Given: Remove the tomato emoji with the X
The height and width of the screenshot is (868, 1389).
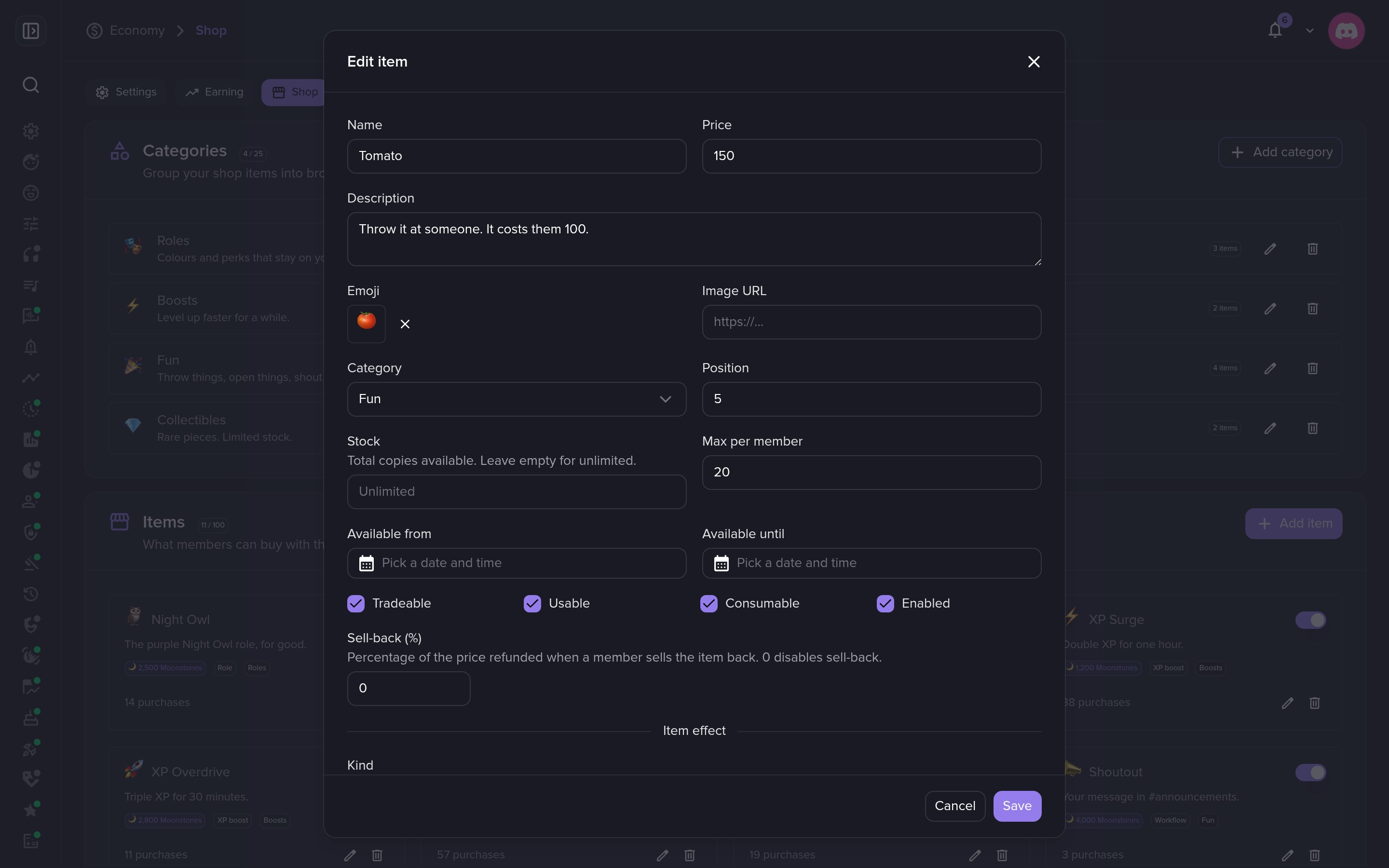Looking at the screenshot, I should pos(405,325).
